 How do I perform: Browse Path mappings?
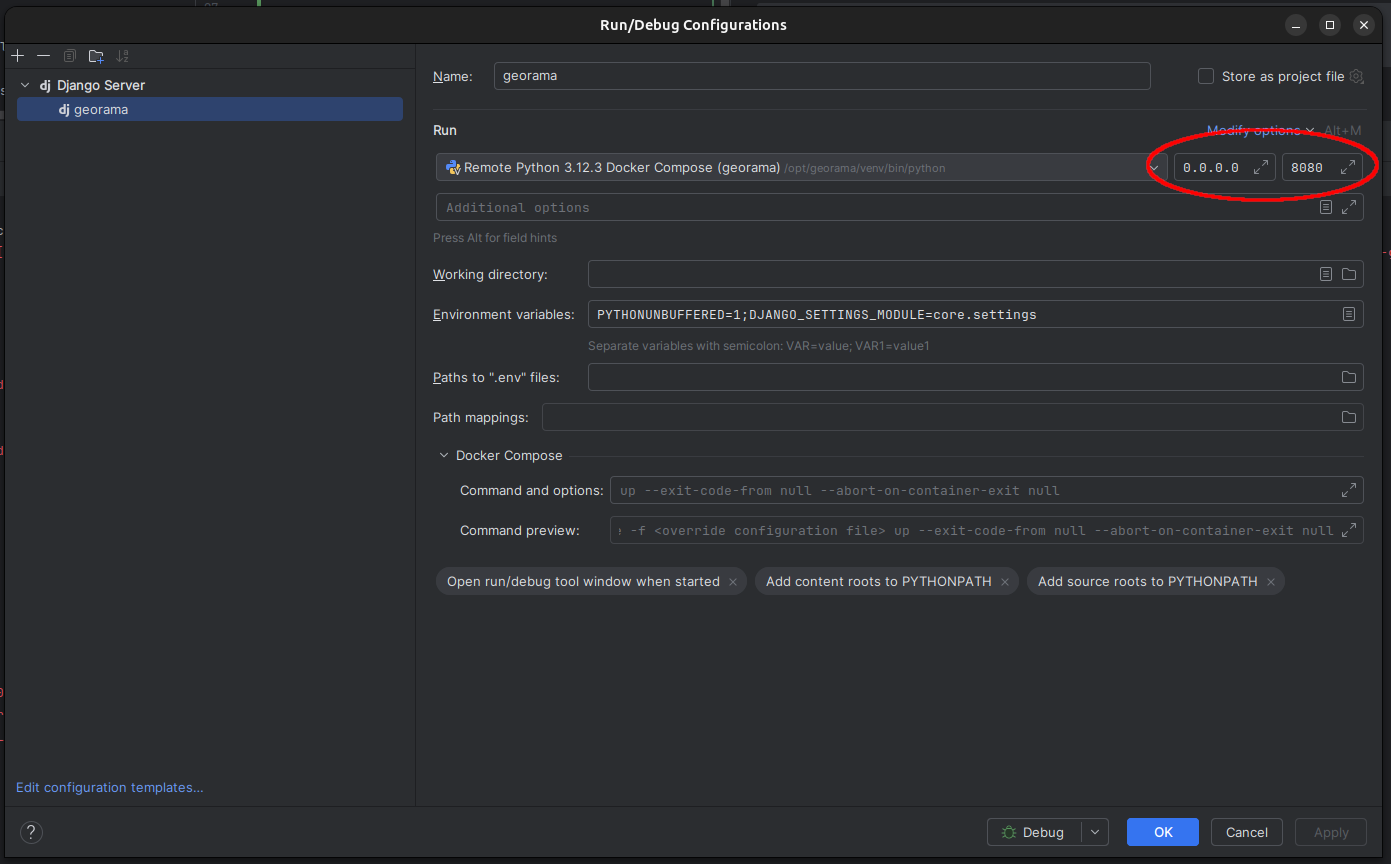coord(1349,417)
